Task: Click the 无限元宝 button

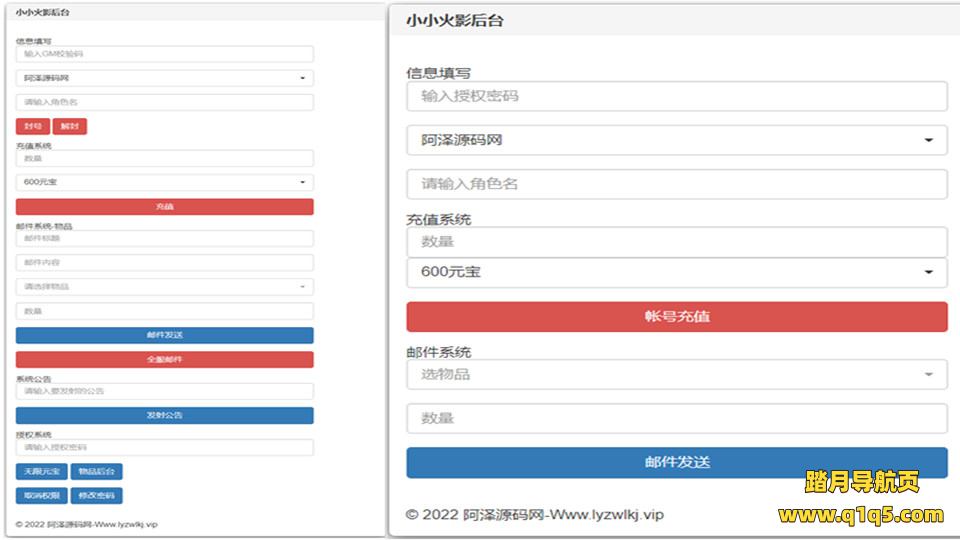Action: [41, 471]
